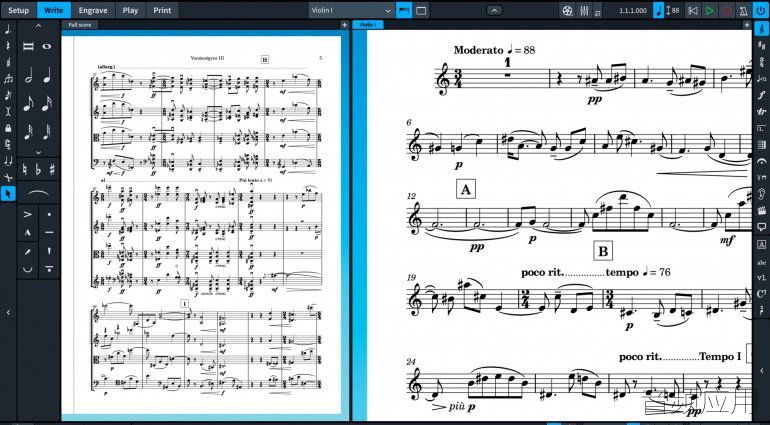Image resolution: width=770 pixels, height=425 pixels.
Task: Rewind to beginning of flow
Action: pyautogui.click(x=692, y=10)
